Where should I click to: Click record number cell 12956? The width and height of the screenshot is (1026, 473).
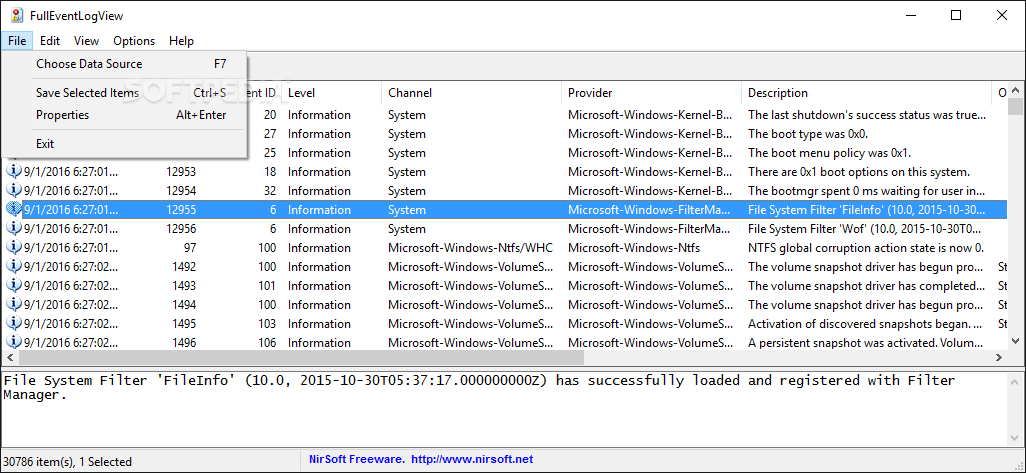click(x=181, y=229)
